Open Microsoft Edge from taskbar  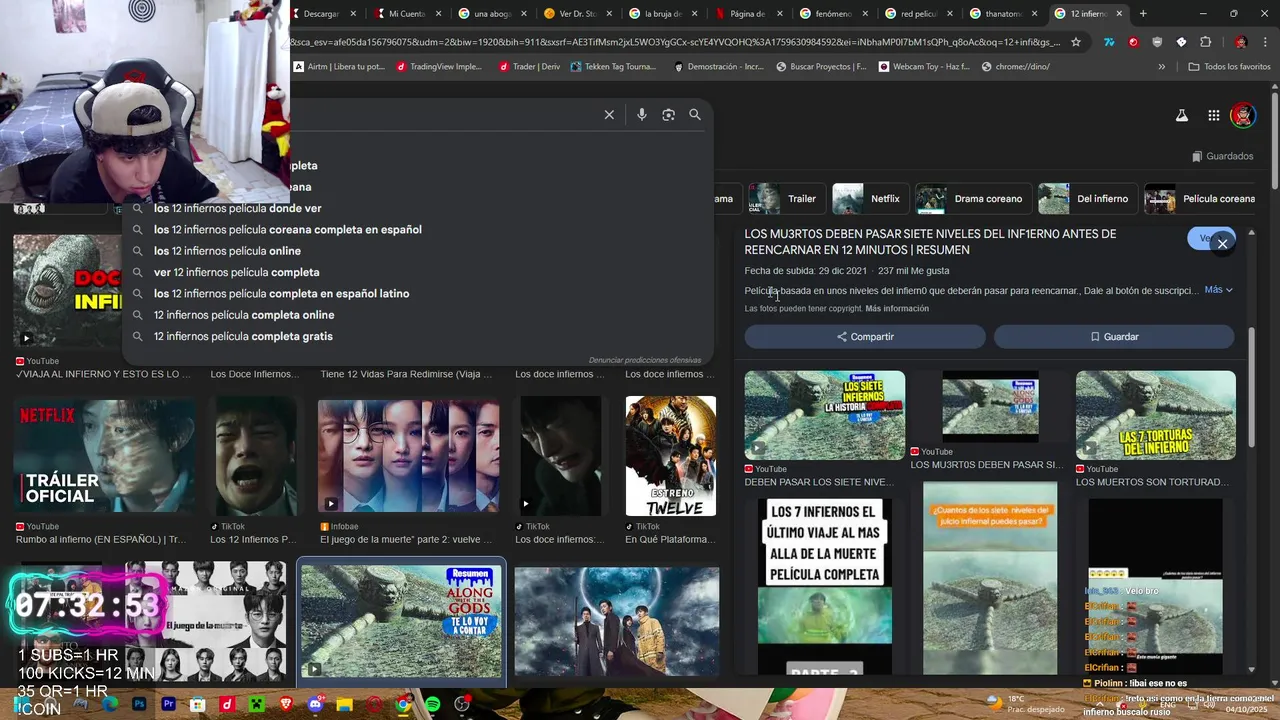click(110, 704)
